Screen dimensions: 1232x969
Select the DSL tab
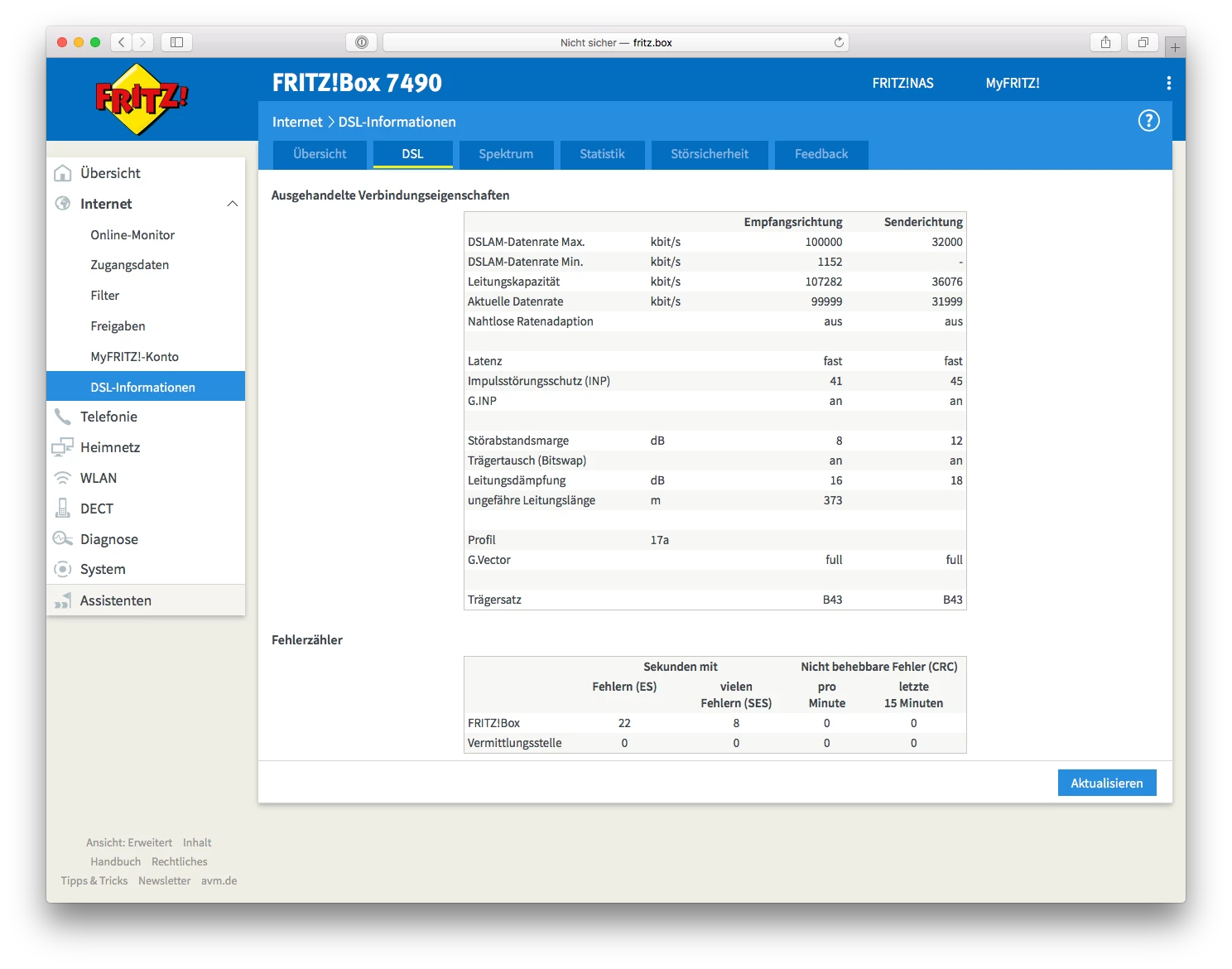click(x=413, y=154)
